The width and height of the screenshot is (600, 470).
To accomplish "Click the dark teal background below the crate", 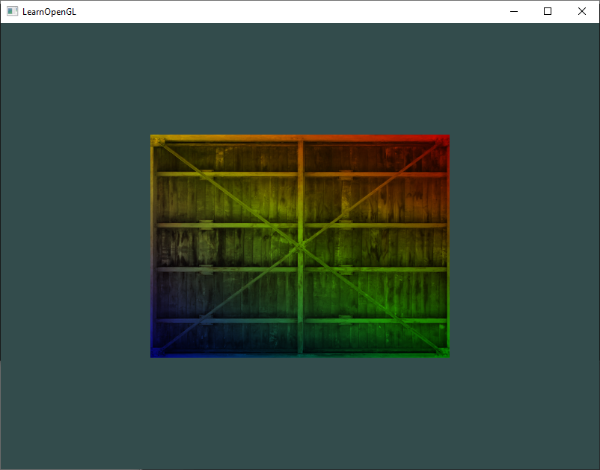I will (x=300, y=413).
